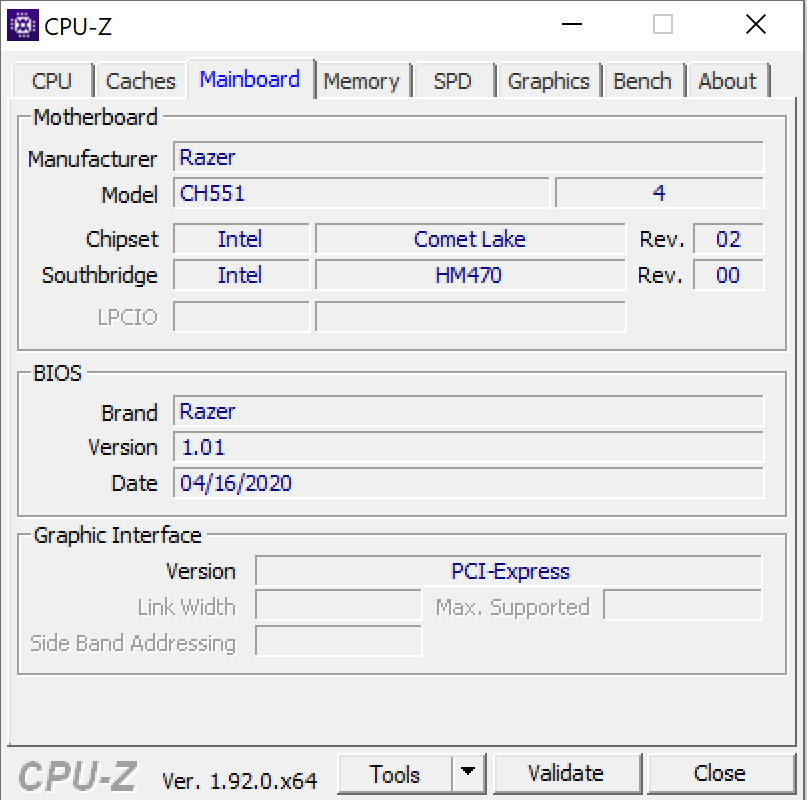This screenshot has width=807, height=800.
Task: Click the Tools button
Action: [x=395, y=774]
